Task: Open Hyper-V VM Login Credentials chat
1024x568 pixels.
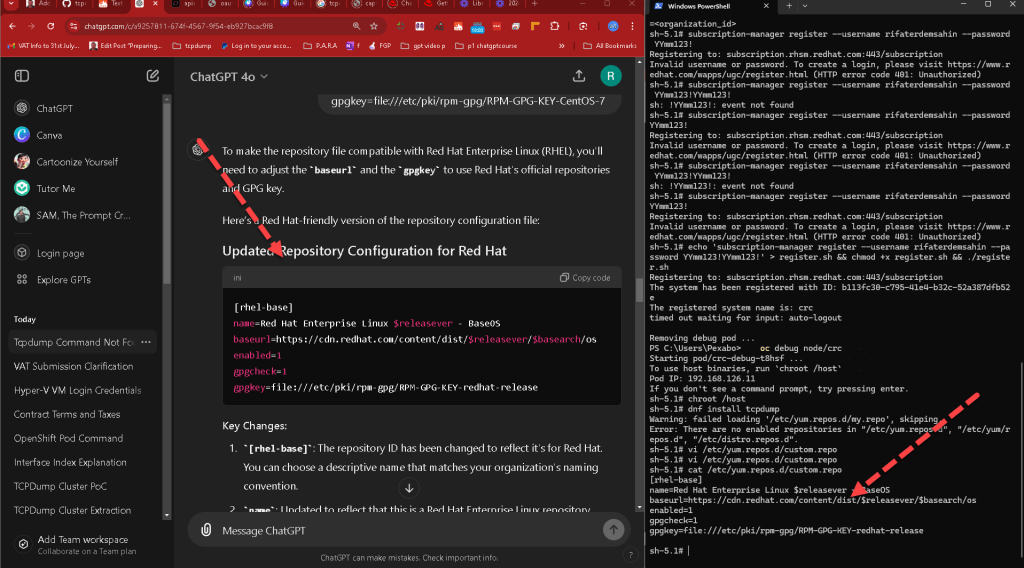Action: tap(78, 390)
